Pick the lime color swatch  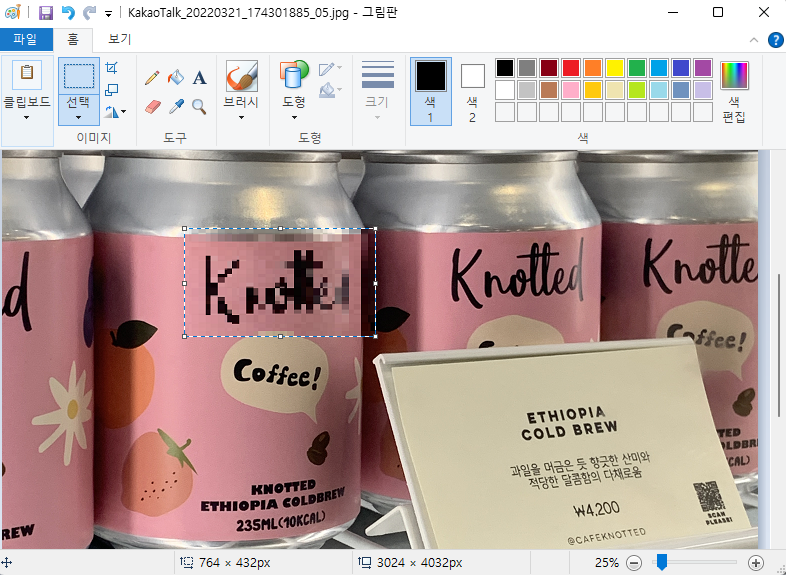(x=637, y=90)
